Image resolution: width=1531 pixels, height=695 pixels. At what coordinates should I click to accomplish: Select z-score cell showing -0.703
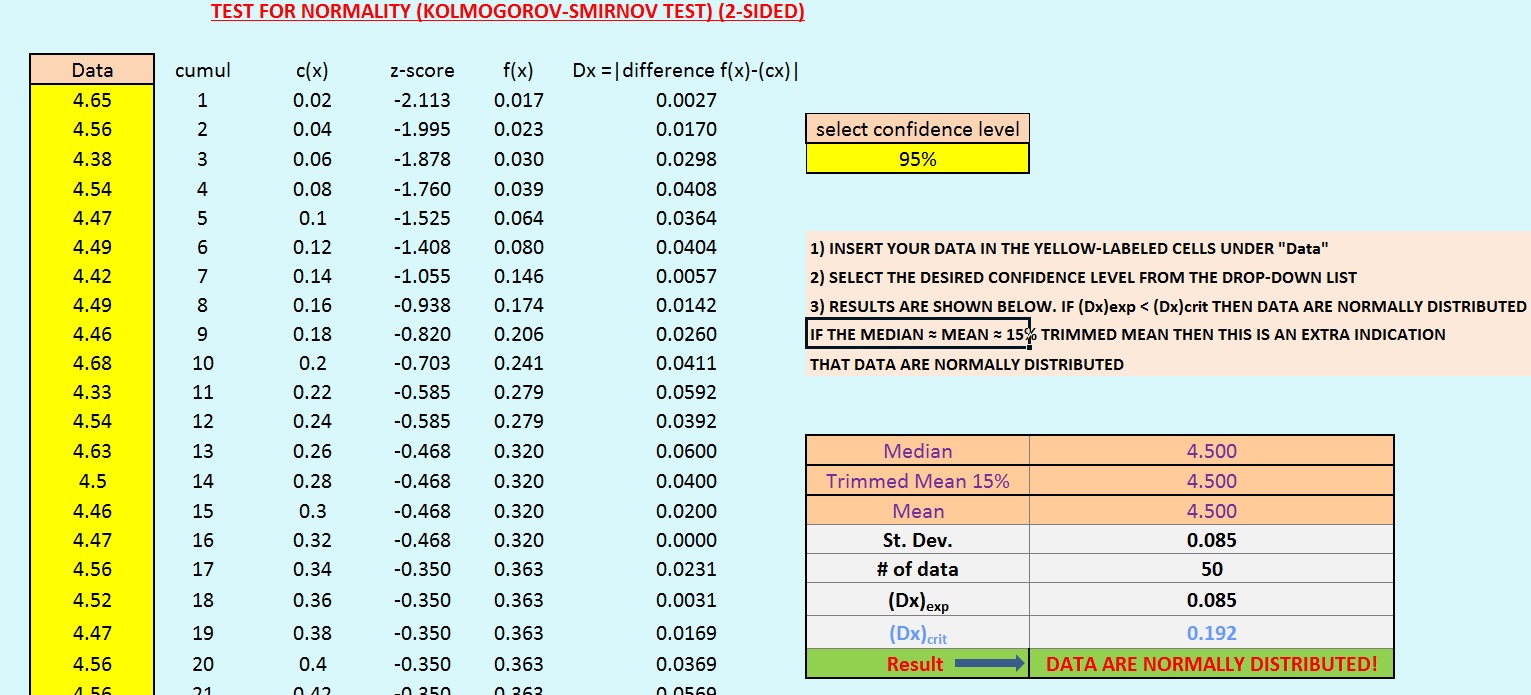[x=422, y=363]
